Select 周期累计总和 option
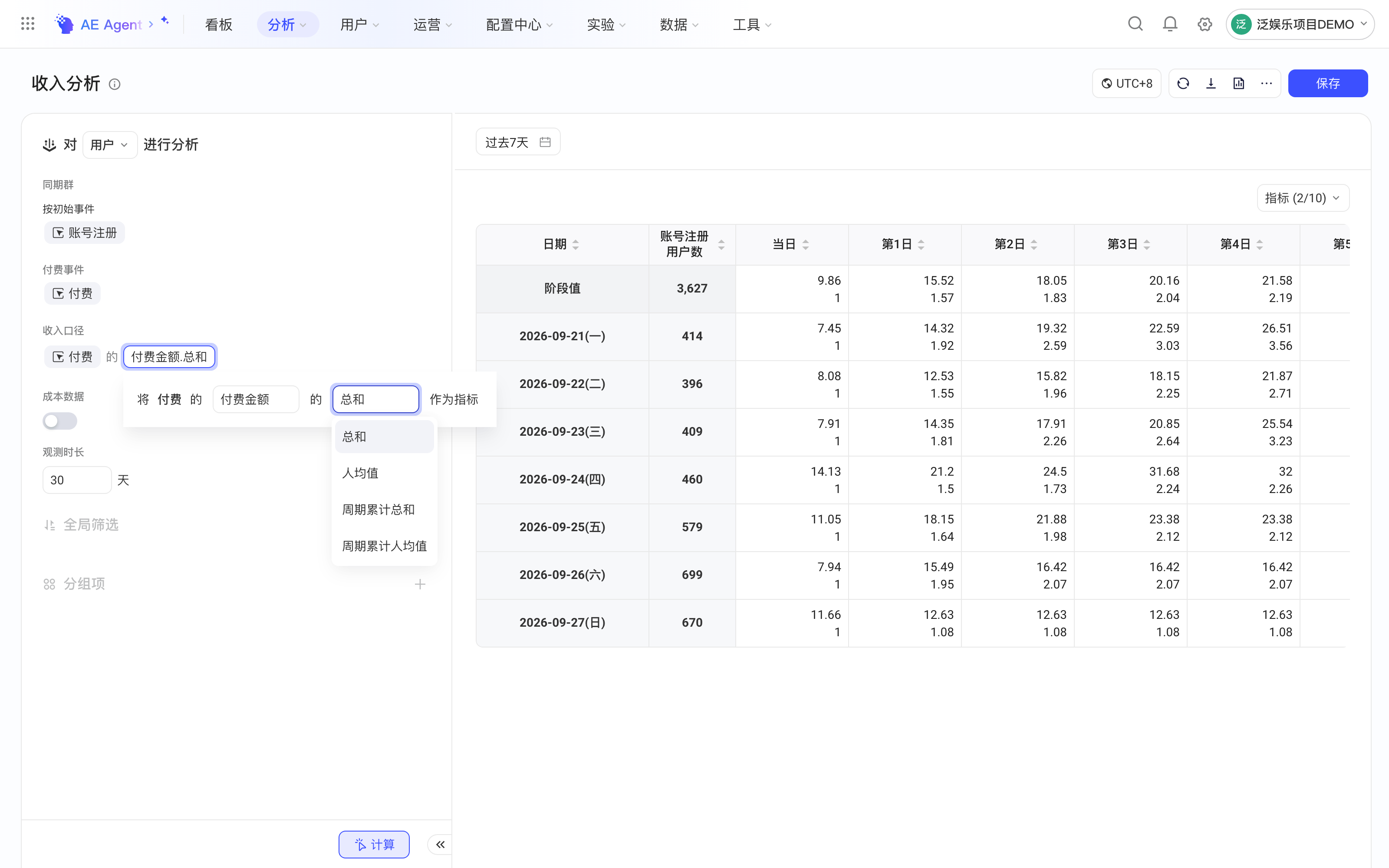This screenshot has width=1389, height=868. (385, 510)
